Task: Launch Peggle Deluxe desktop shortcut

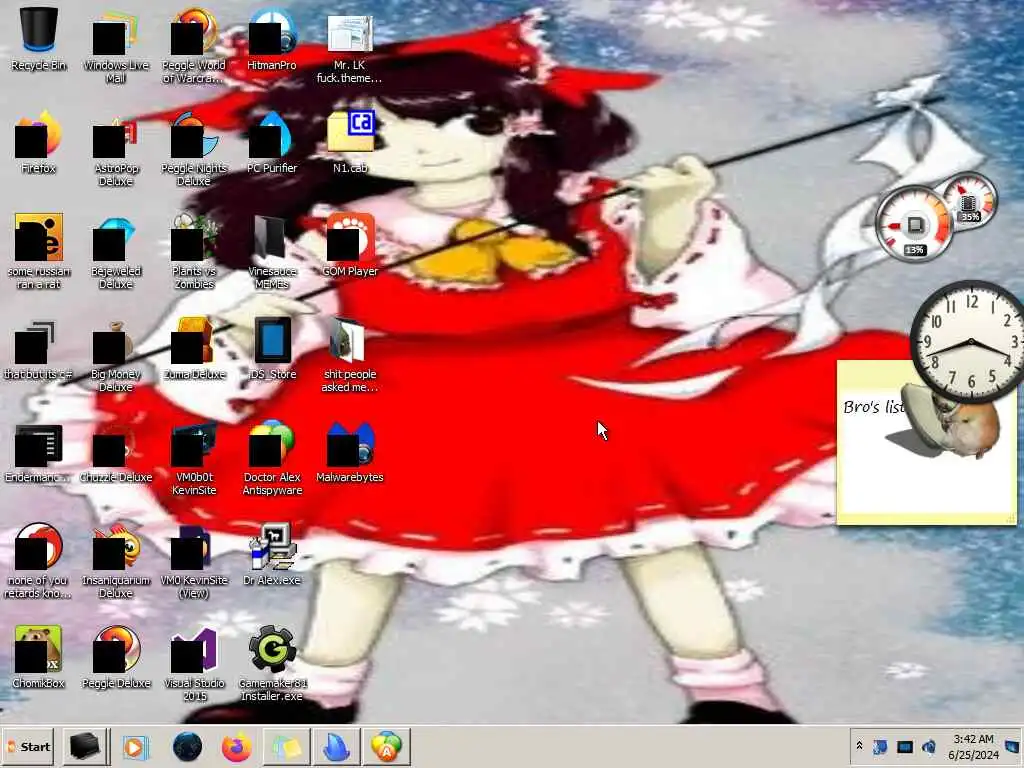Action: 116,658
